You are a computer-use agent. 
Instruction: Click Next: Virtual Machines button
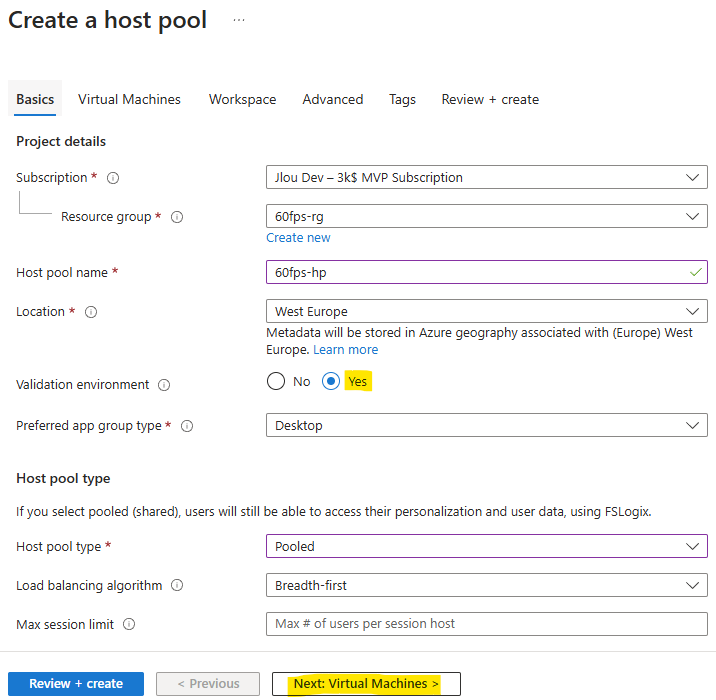366,684
